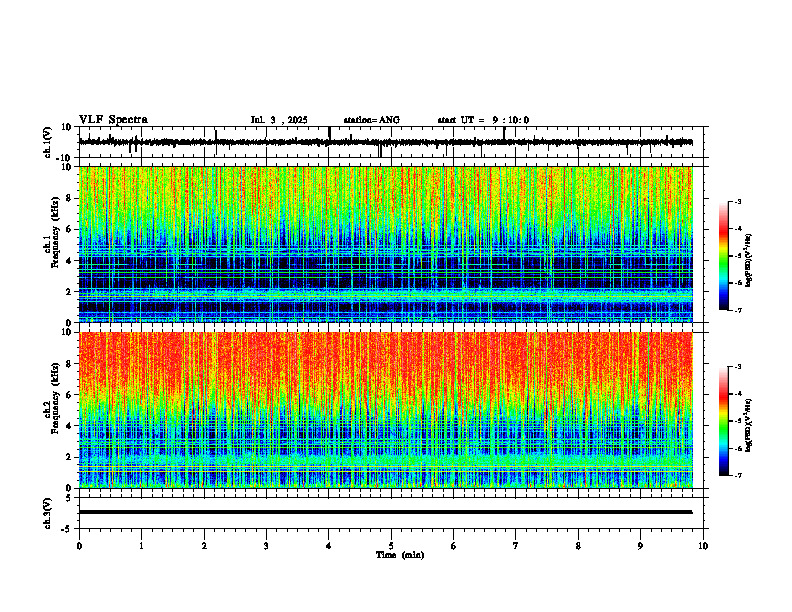Click the ch.1 voltage waveform trace
Screen dimensions: 792x612
[385, 142]
